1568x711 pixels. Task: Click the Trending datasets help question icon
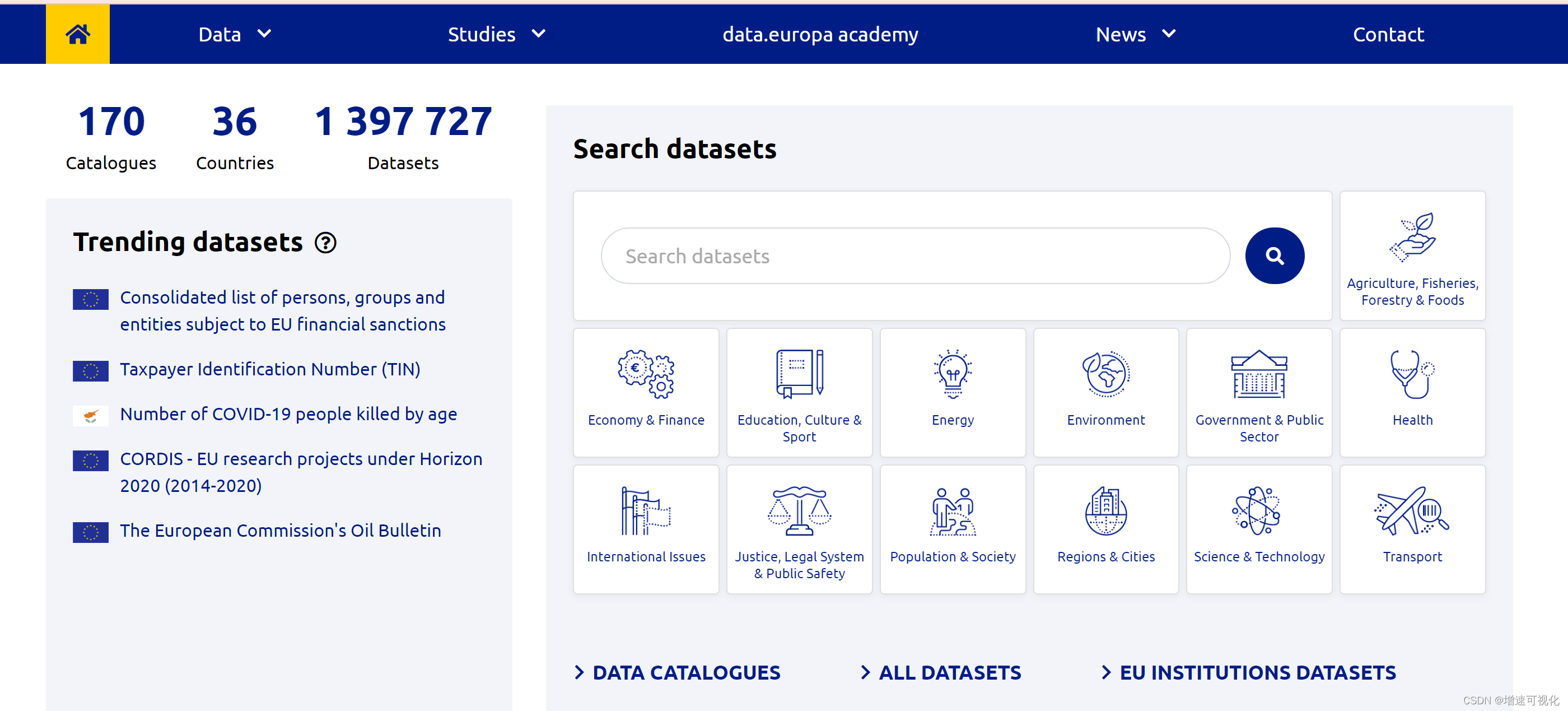[x=326, y=243]
